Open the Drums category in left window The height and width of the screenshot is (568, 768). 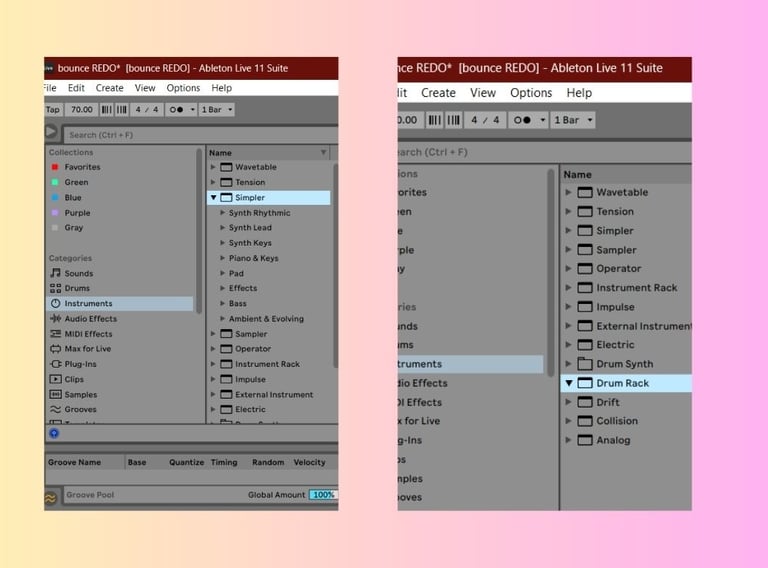77,288
